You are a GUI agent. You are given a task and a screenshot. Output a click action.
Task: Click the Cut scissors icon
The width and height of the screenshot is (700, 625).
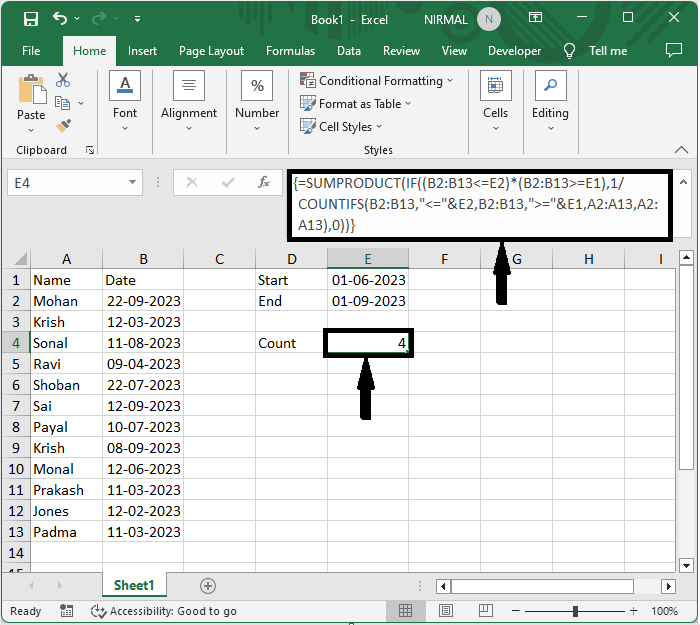tap(63, 80)
